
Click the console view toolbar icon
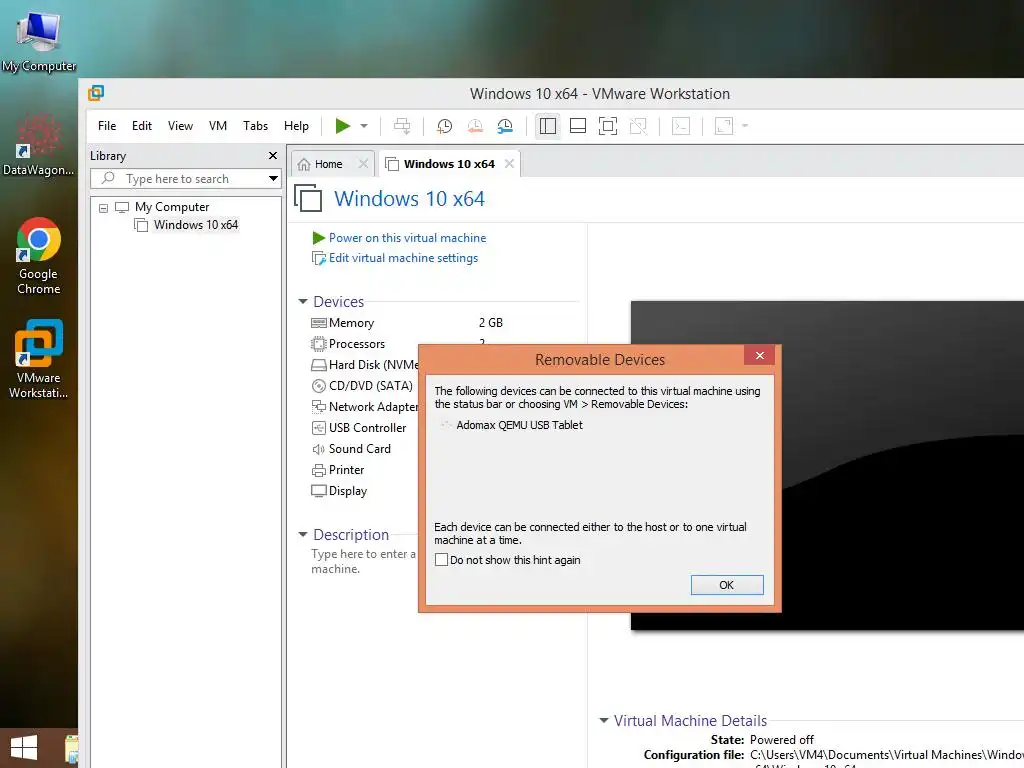[x=680, y=126]
